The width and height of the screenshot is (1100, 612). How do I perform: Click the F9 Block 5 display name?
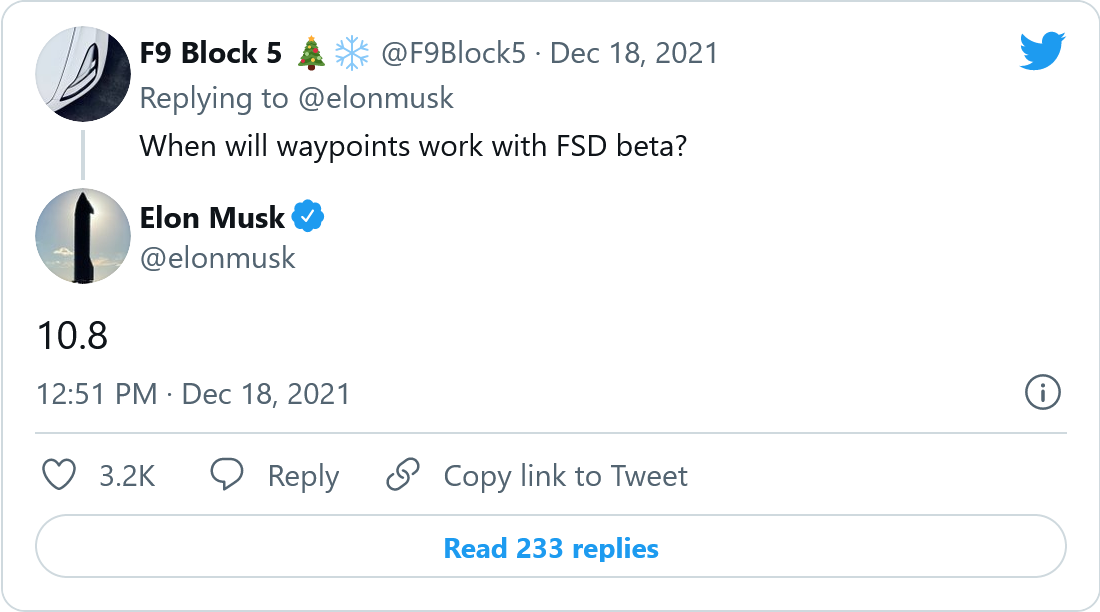(x=211, y=53)
